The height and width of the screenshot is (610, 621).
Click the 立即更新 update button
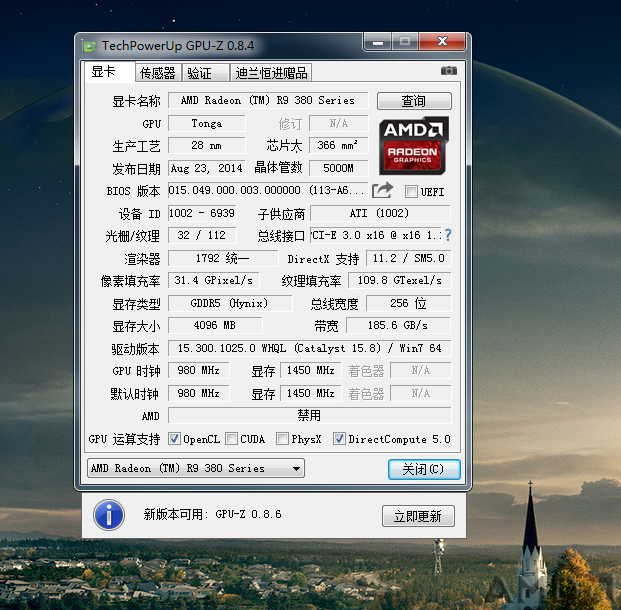click(418, 516)
